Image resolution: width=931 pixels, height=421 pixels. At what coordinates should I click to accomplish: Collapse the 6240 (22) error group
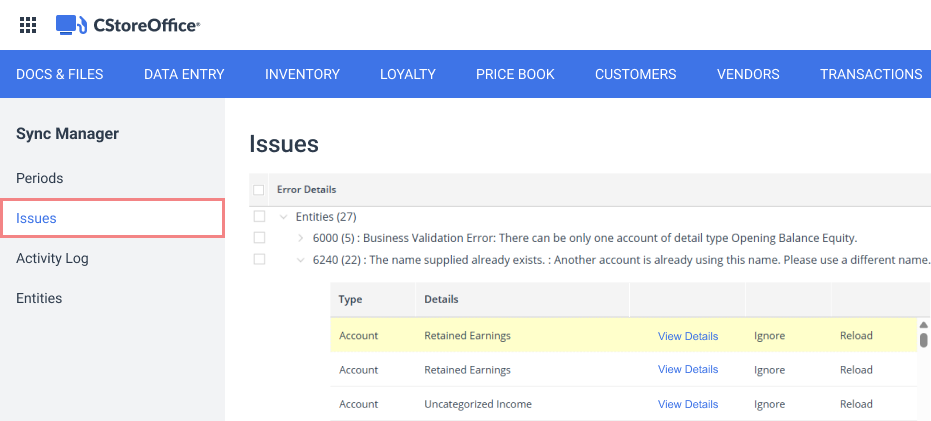(300, 259)
